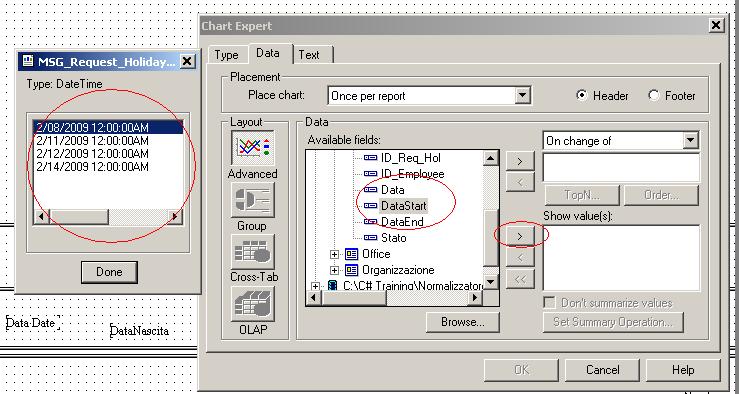The width and height of the screenshot is (739, 394).
Task: Click the Browse... button
Action: [462, 322]
